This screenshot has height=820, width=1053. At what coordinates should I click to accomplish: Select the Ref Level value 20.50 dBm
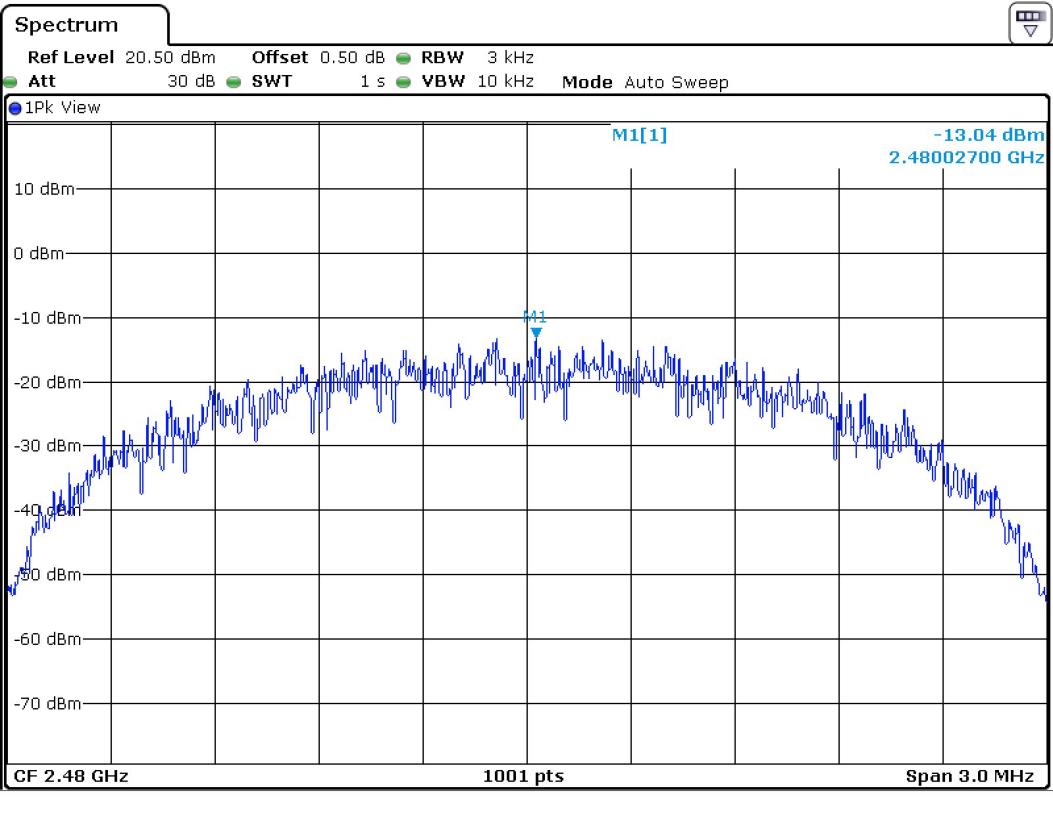(x=170, y=58)
